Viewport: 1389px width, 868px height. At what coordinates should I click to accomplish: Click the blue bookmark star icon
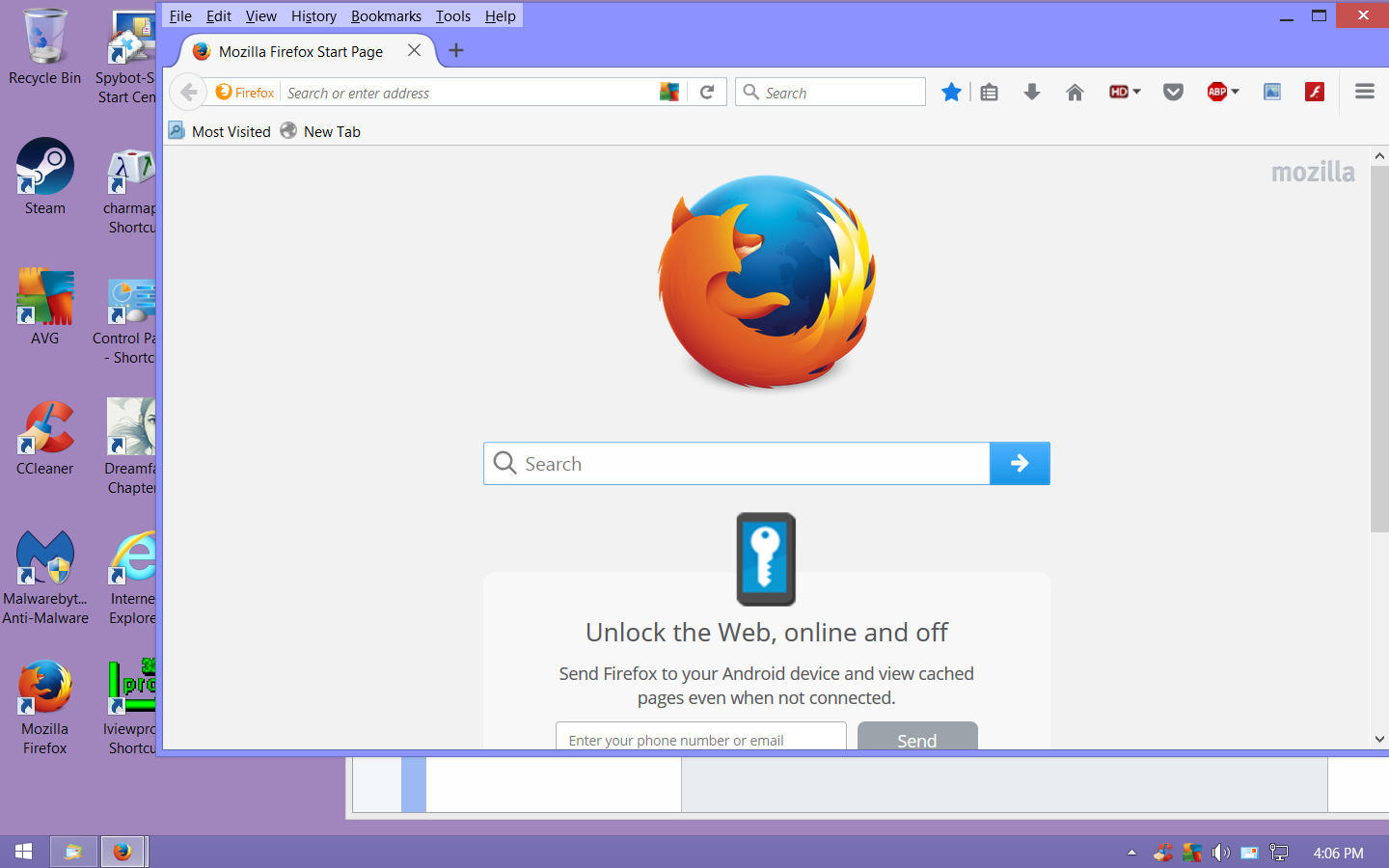tap(951, 93)
